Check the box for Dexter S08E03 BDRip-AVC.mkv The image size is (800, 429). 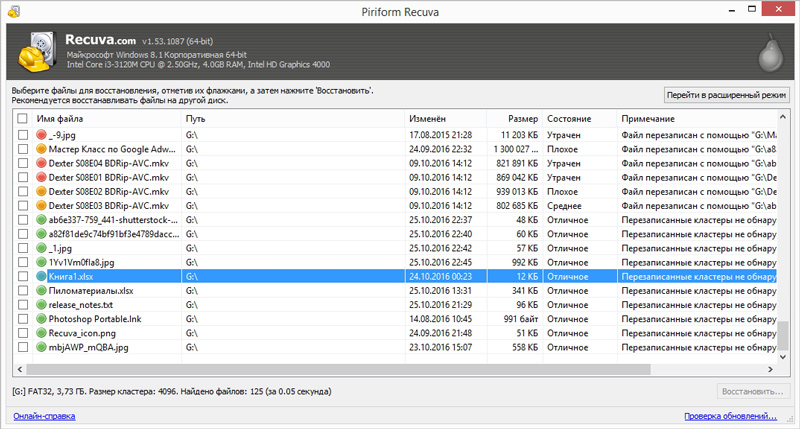pos(22,206)
